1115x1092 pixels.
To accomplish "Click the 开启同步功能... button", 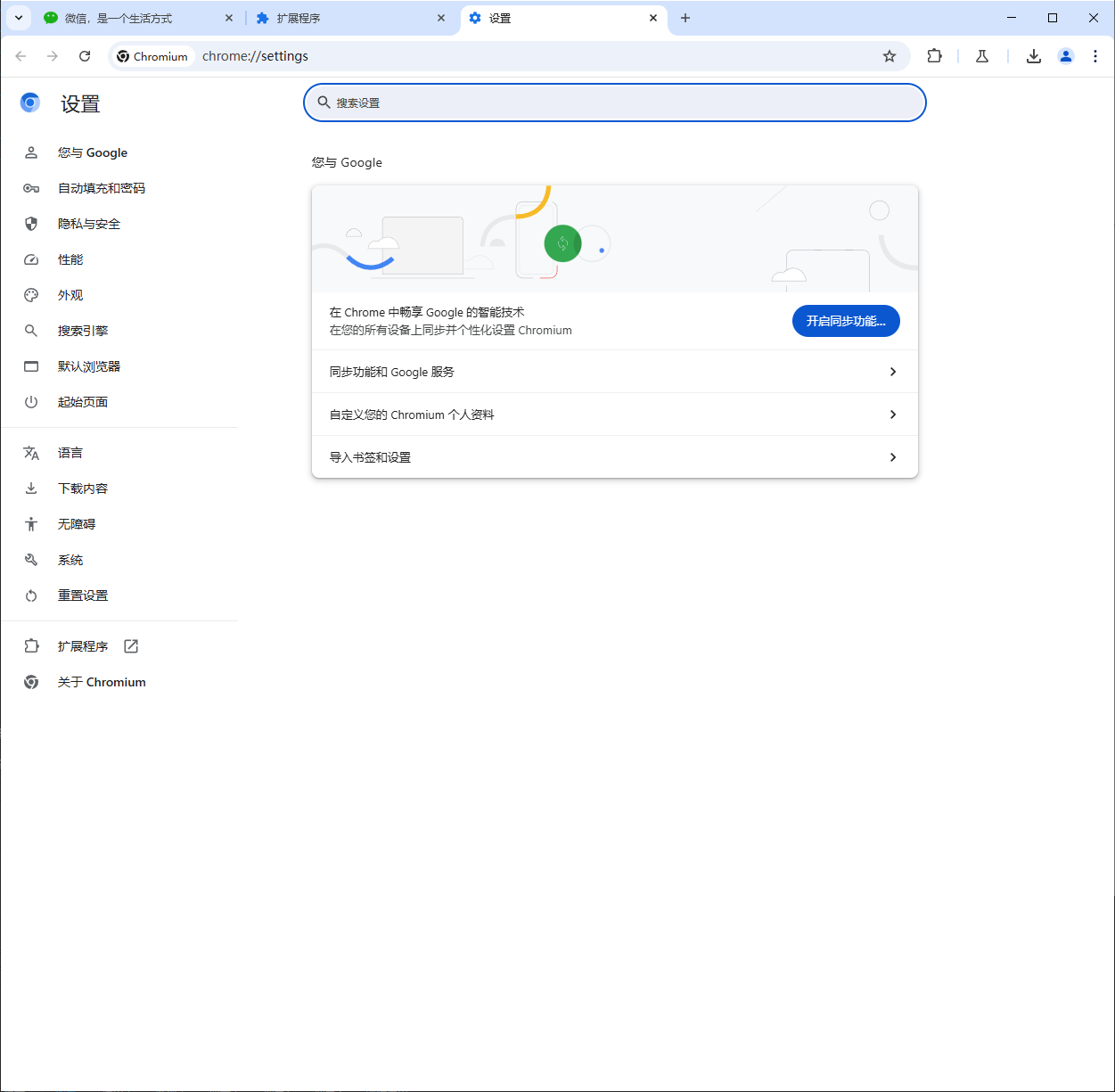I will [846, 321].
